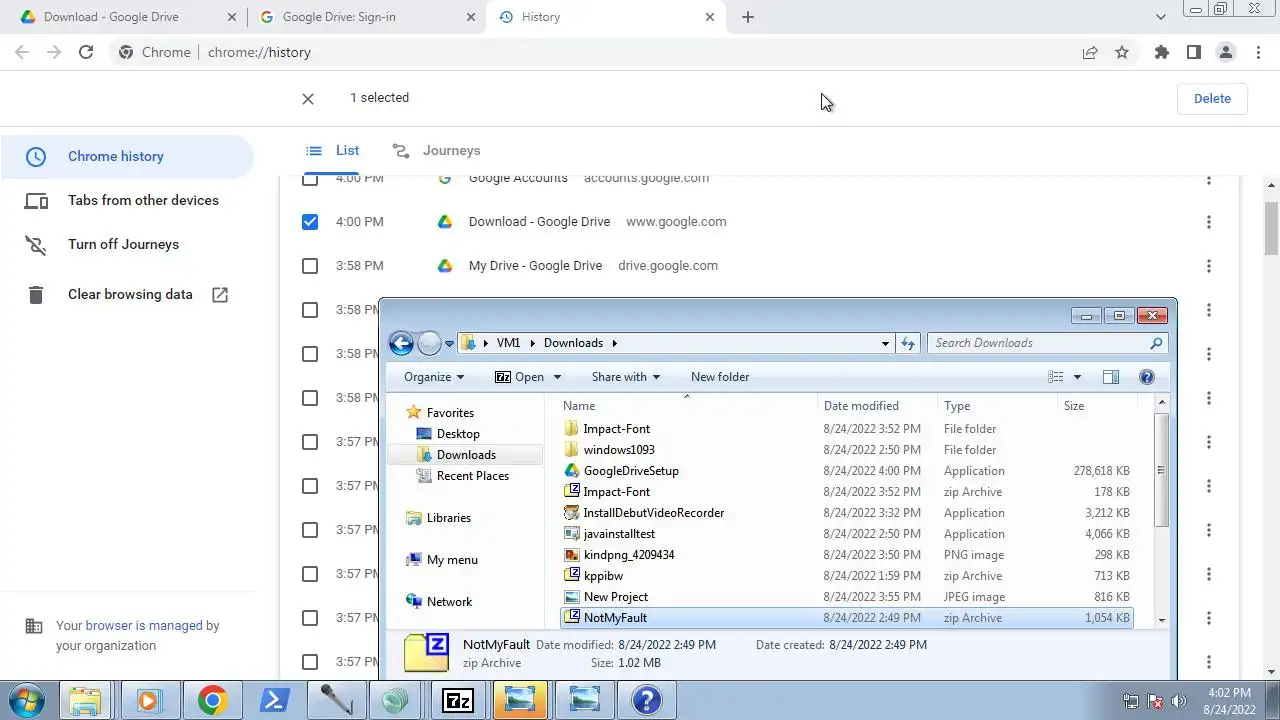Viewport: 1280px width, 720px height.
Task: Open a new tab with plus button
Action: pos(748,17)
